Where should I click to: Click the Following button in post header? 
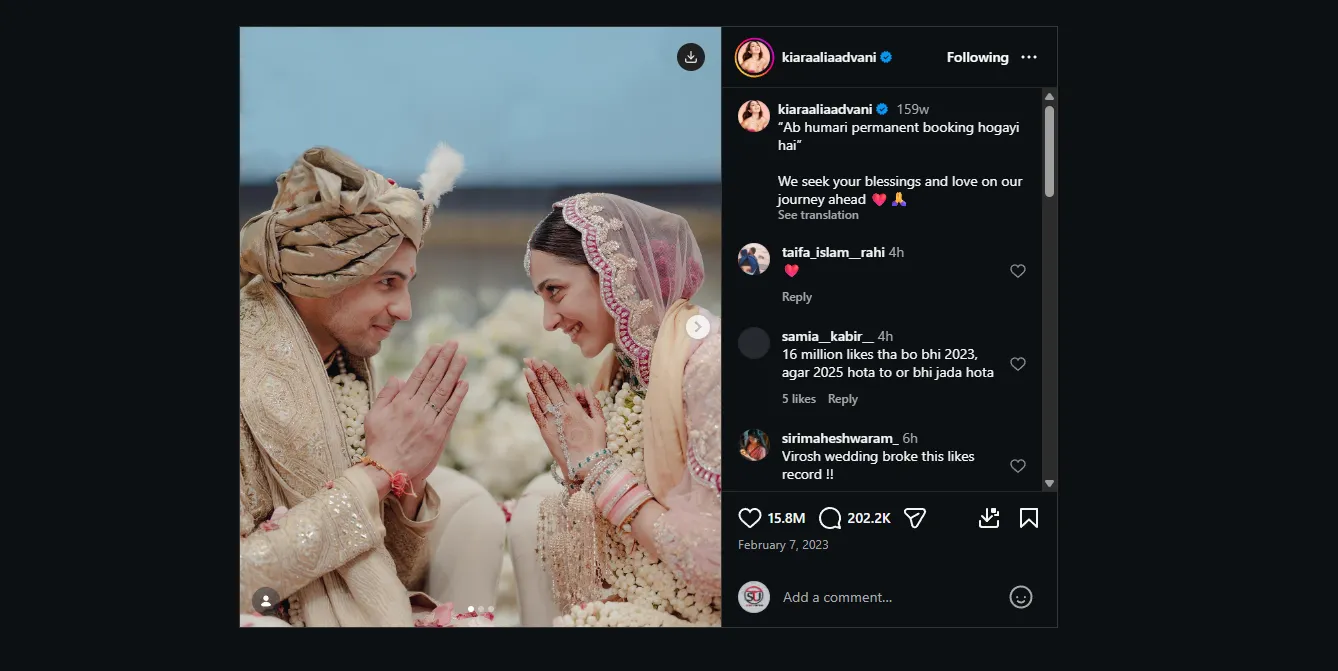(977, 58)
